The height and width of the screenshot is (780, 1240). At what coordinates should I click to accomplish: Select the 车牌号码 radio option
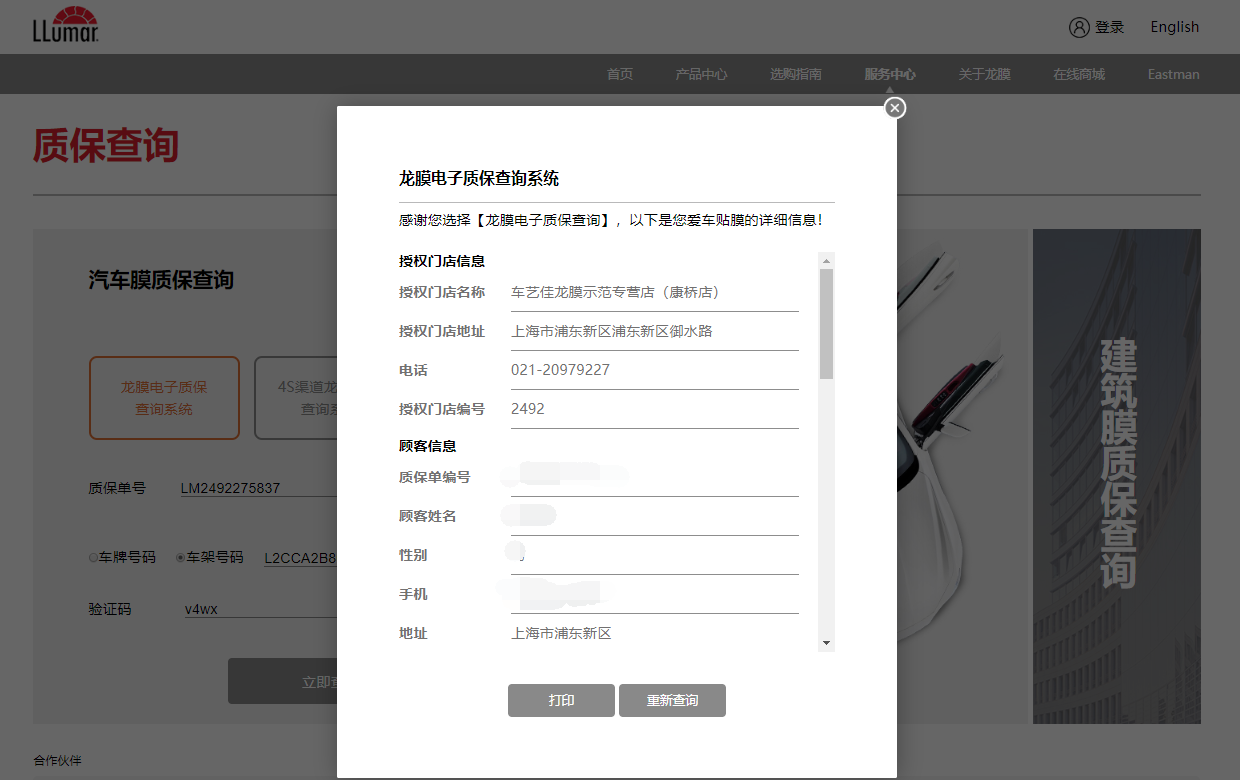click(93, 557)
